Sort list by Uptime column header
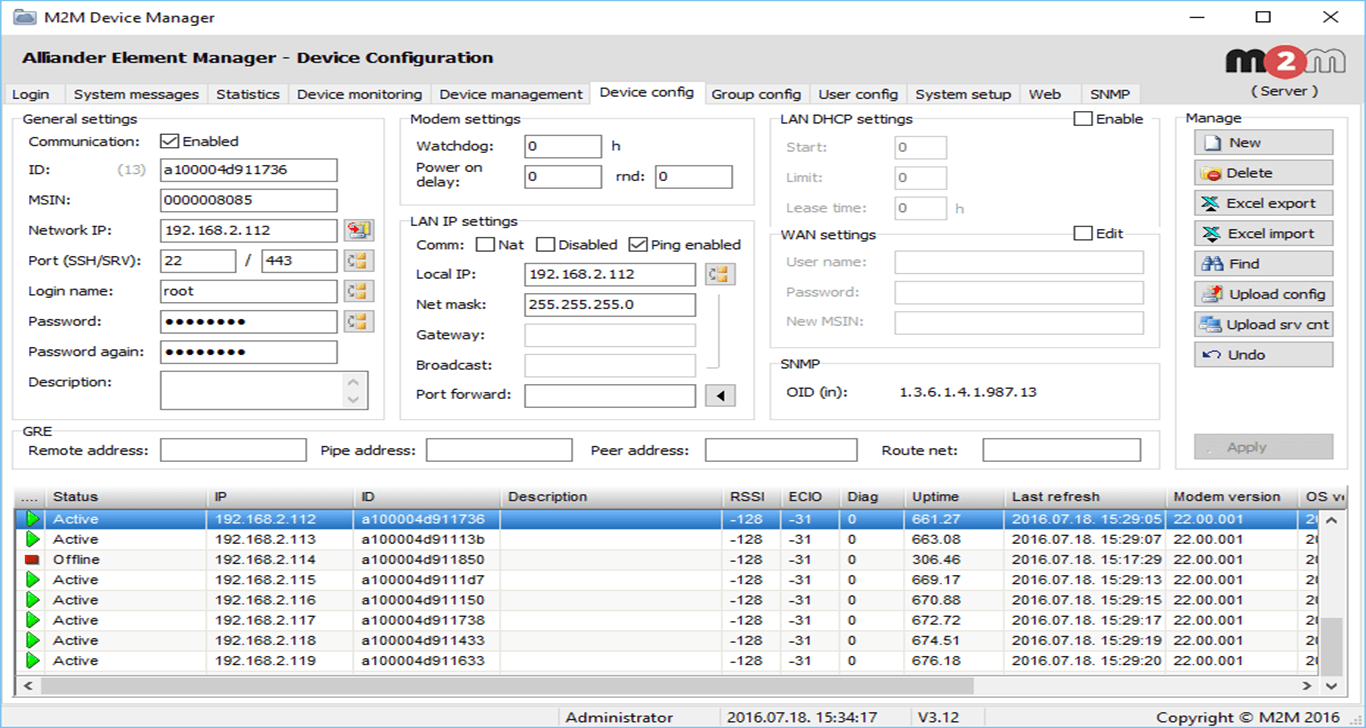Viewport: 1366px width, 728px height. click(x=954, y=497)
